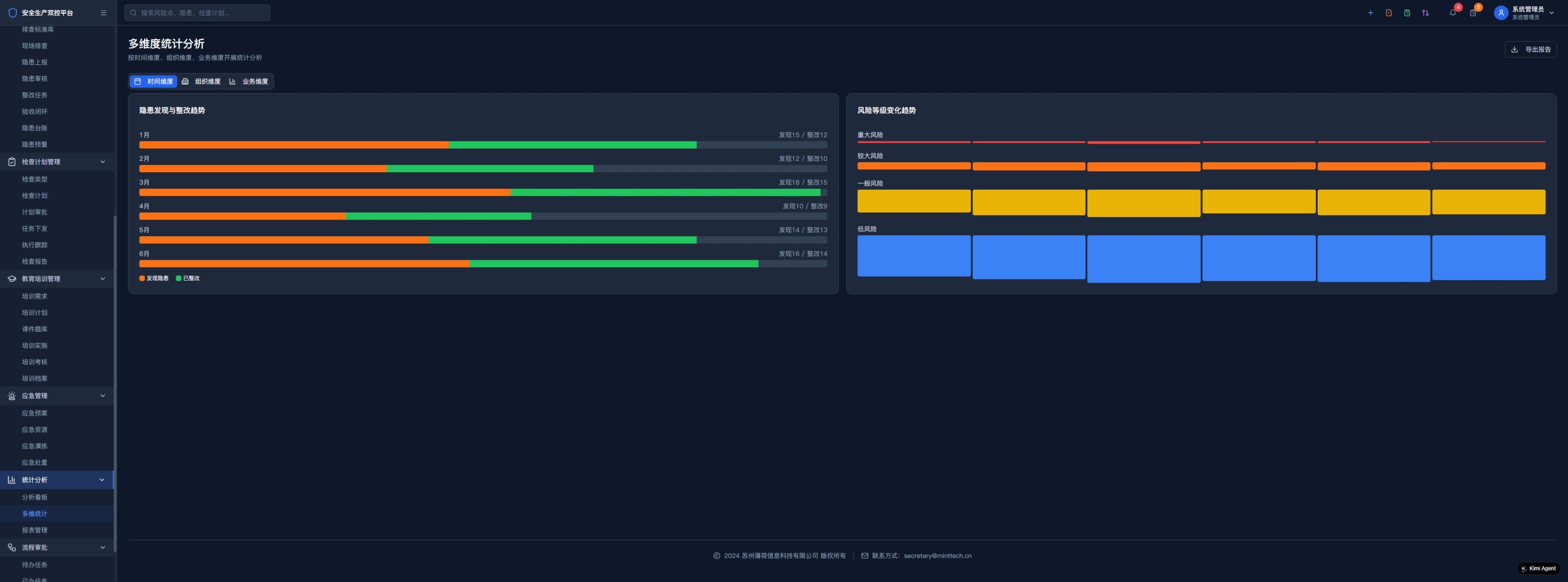Click the search input field
This screenshot has height=582, width=1568.
click(197, 13)
